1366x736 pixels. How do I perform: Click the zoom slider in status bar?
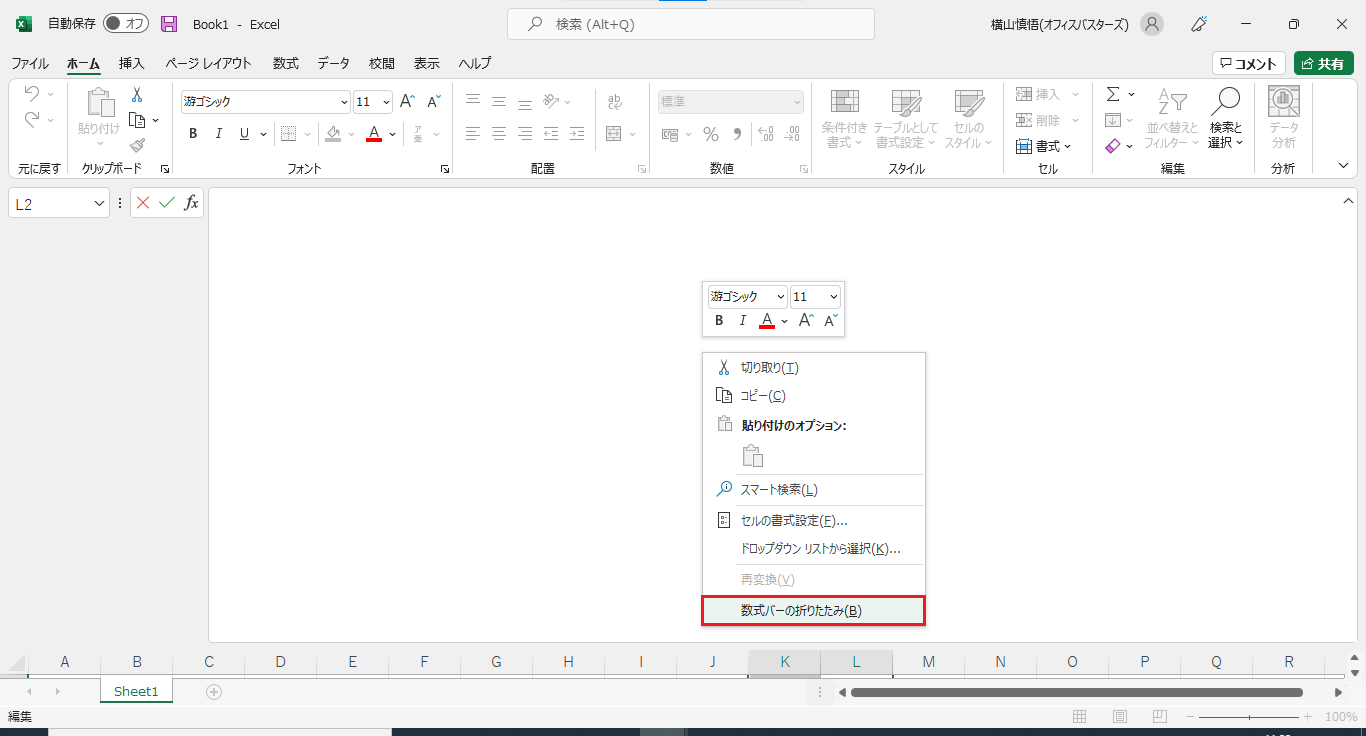click(x=1249, y=717)
